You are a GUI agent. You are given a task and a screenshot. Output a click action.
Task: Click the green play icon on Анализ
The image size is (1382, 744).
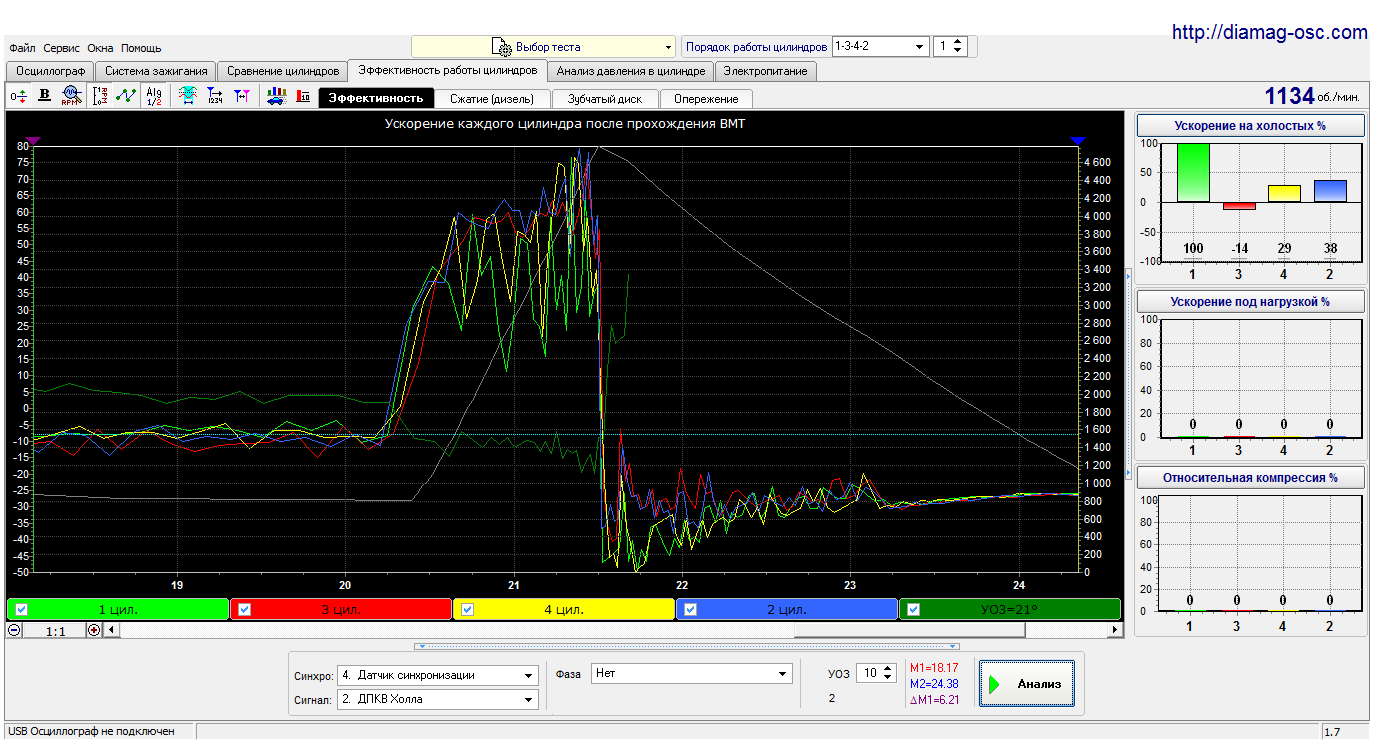coord(995,684)
